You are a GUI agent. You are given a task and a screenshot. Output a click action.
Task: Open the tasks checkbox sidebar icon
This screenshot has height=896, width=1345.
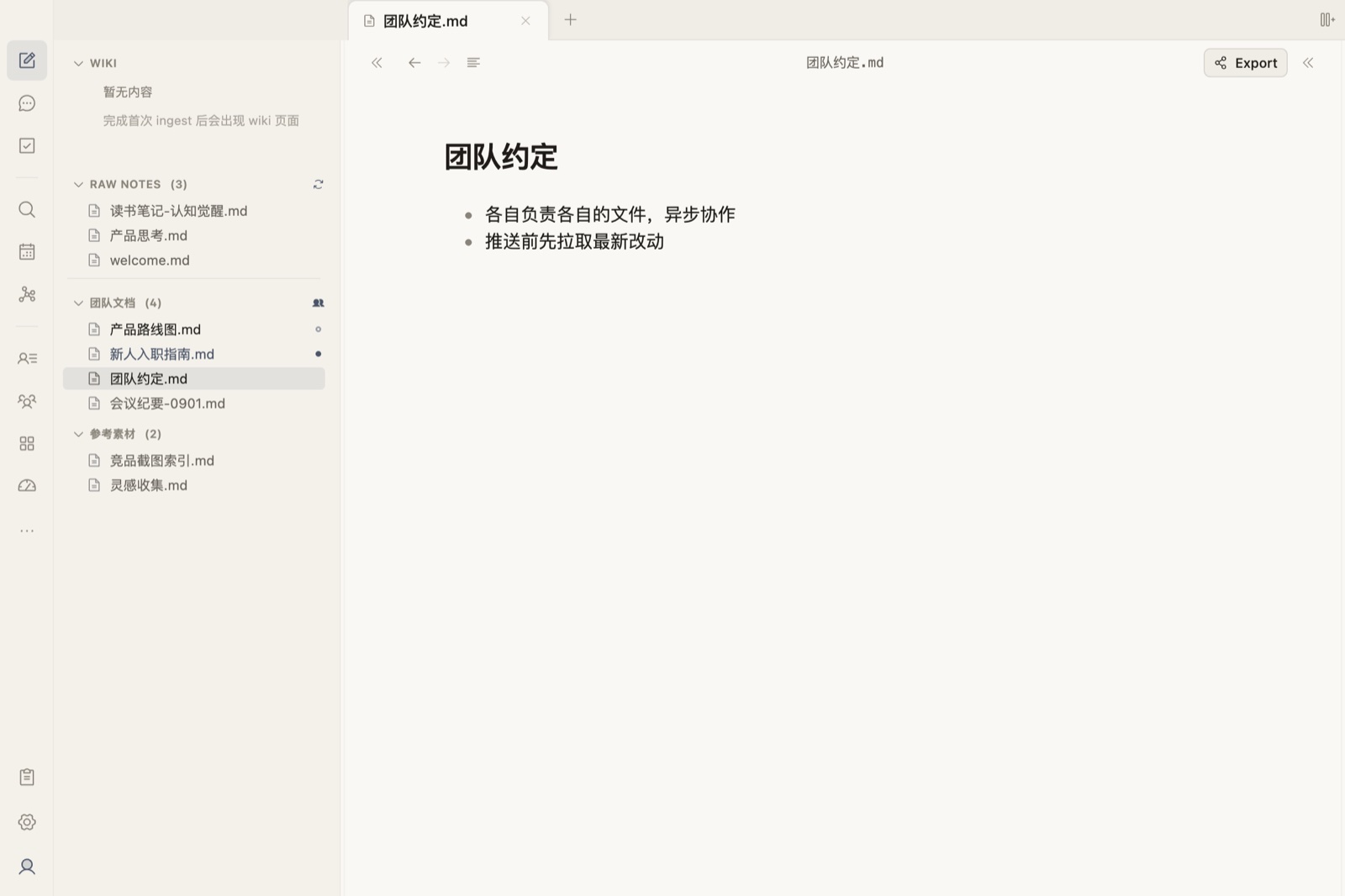coord(27,146)
